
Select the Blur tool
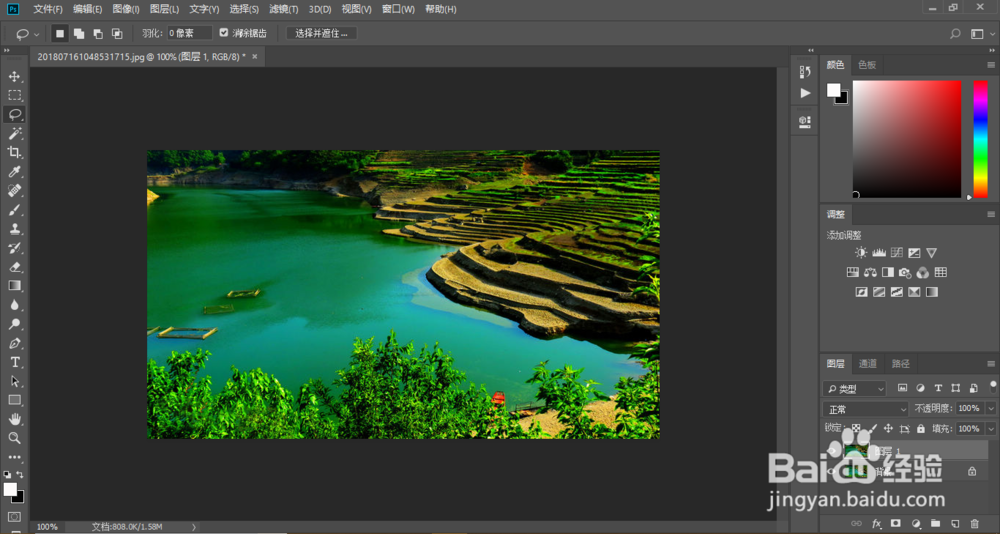coord(14,305)
